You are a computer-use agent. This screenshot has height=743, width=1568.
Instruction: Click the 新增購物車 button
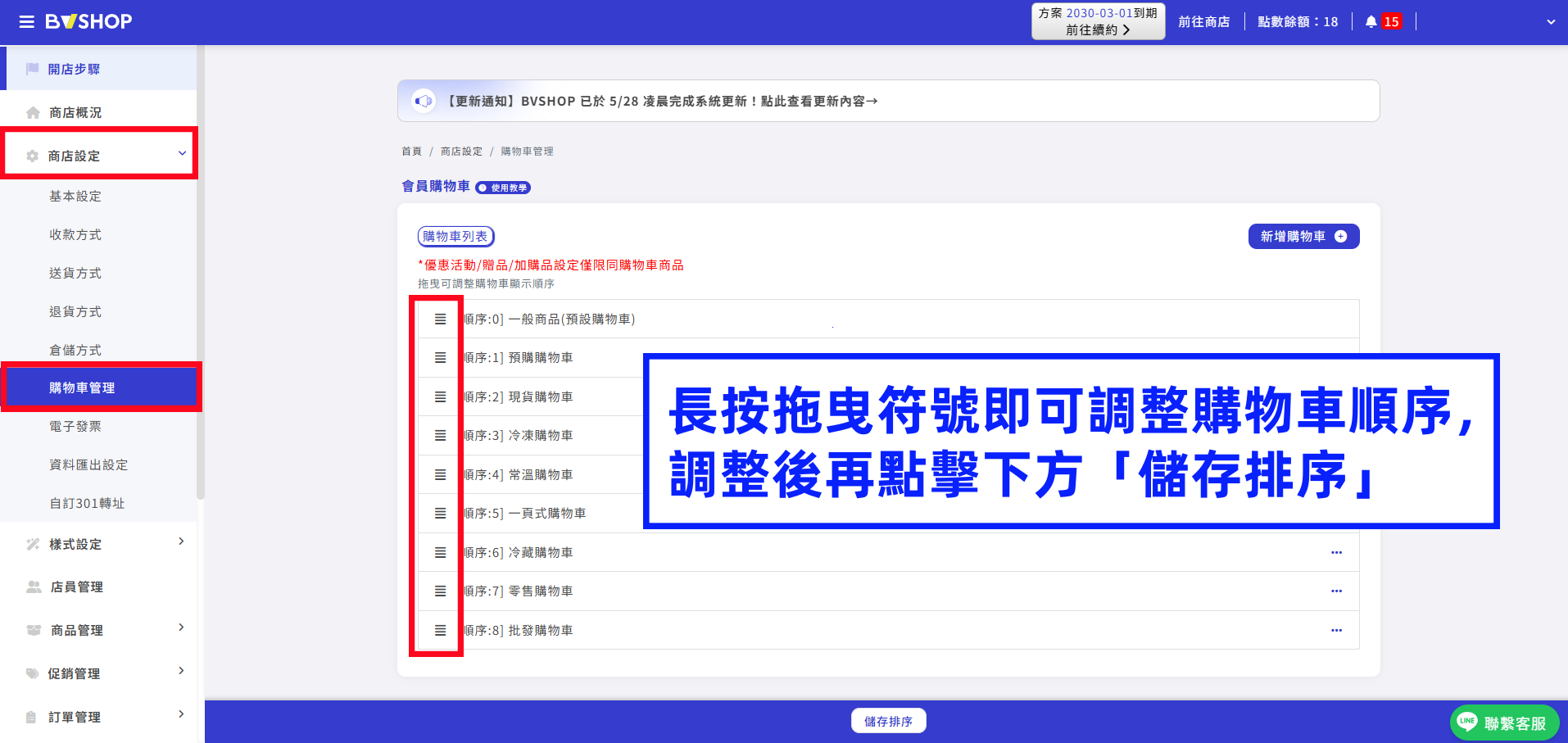pyautogui.click(x=1303, y=236)
